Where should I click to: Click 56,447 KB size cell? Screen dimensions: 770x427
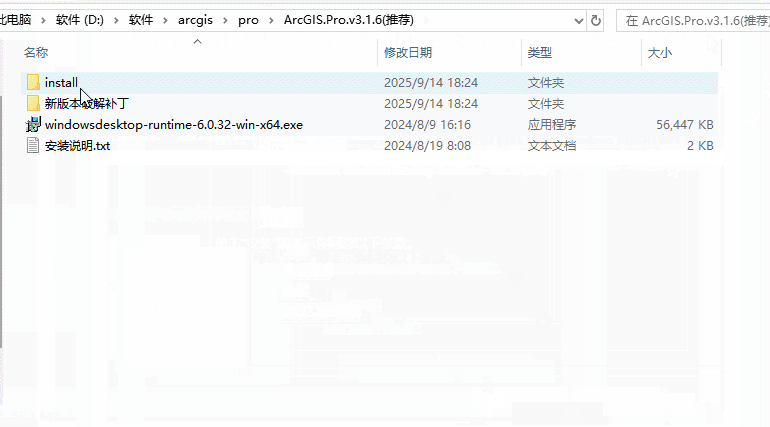tap(685, 125)
